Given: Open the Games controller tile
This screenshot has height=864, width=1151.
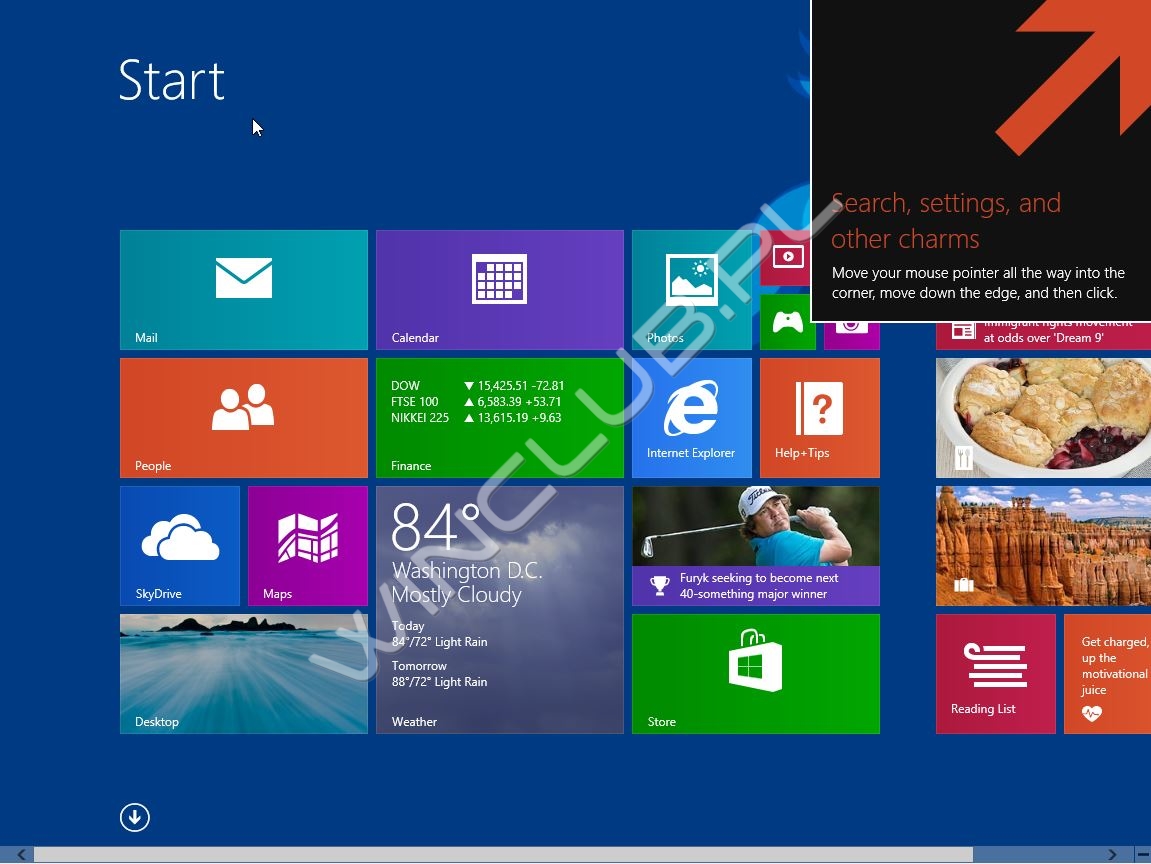Looking at the screenshot, I should pyautogui.click(x=788, y=322).
